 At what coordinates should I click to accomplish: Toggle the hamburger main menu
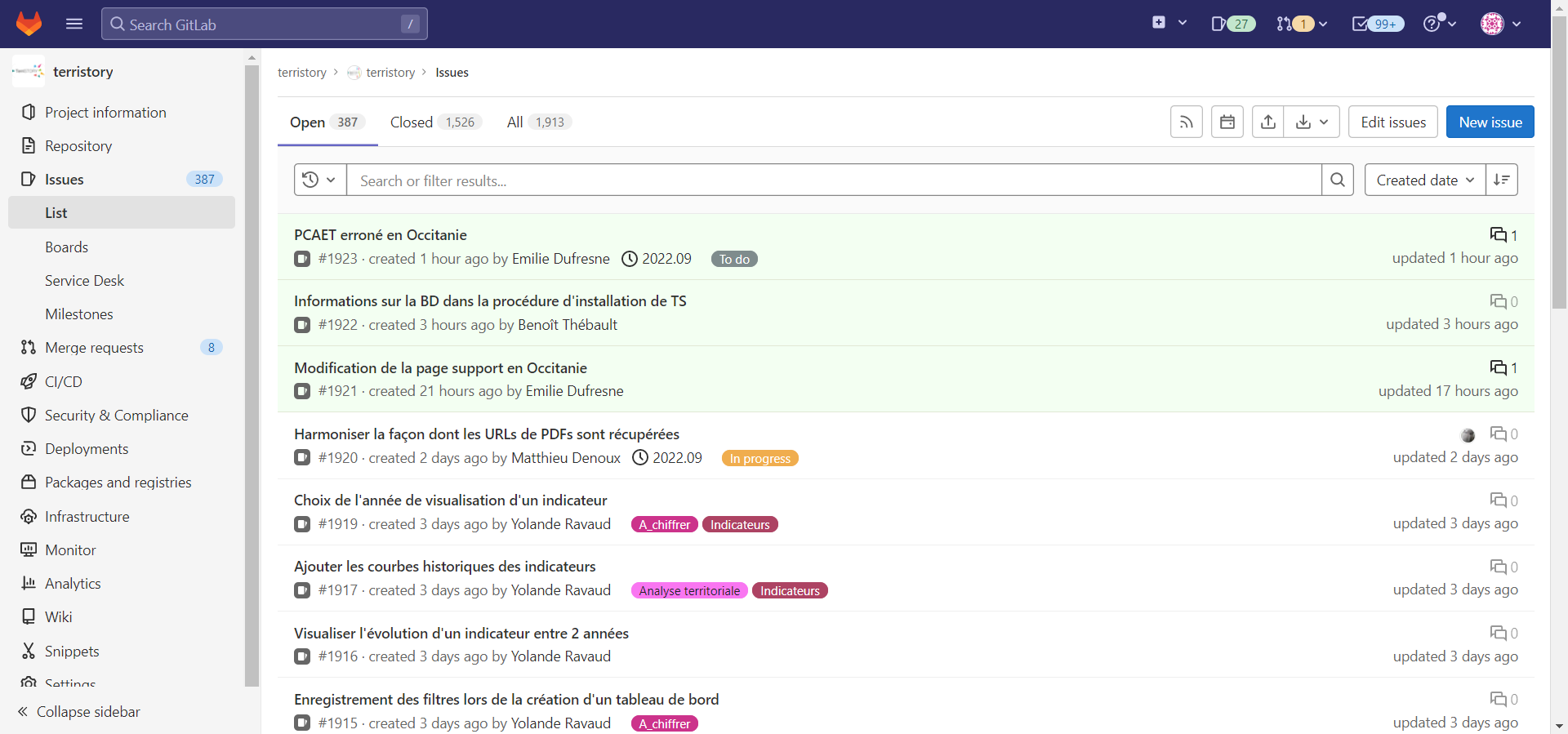[74, 24]
